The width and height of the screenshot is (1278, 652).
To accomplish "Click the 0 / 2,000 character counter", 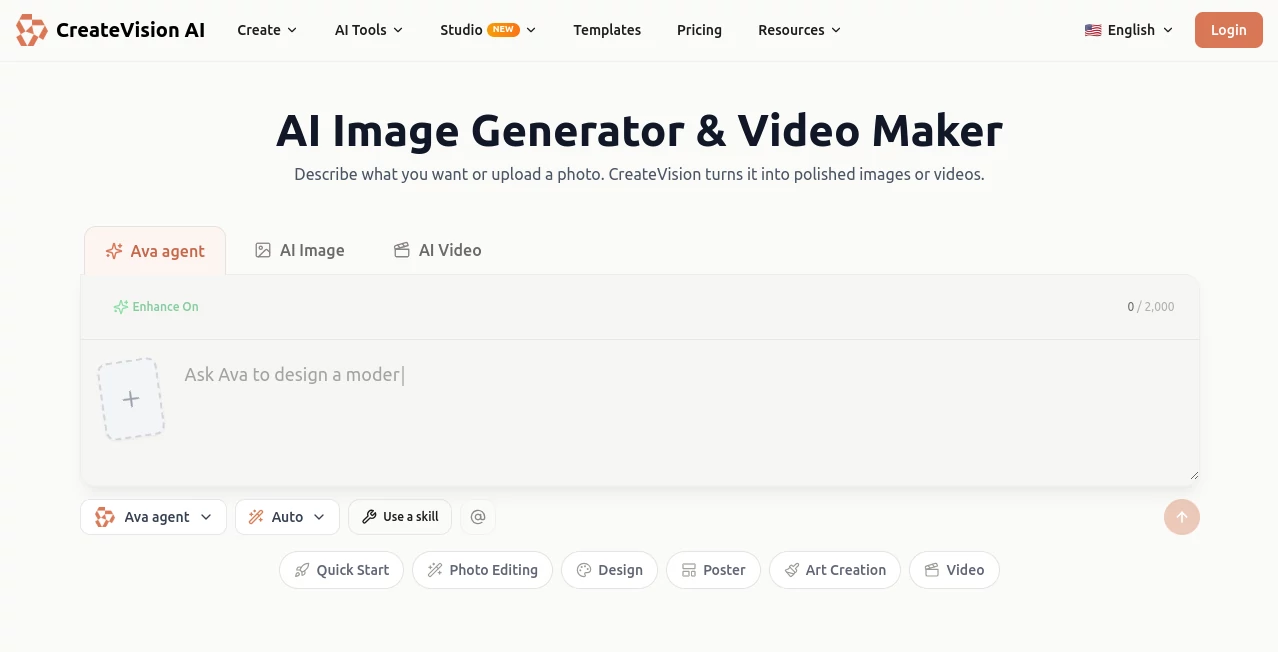I will (x=1151, y=307).
